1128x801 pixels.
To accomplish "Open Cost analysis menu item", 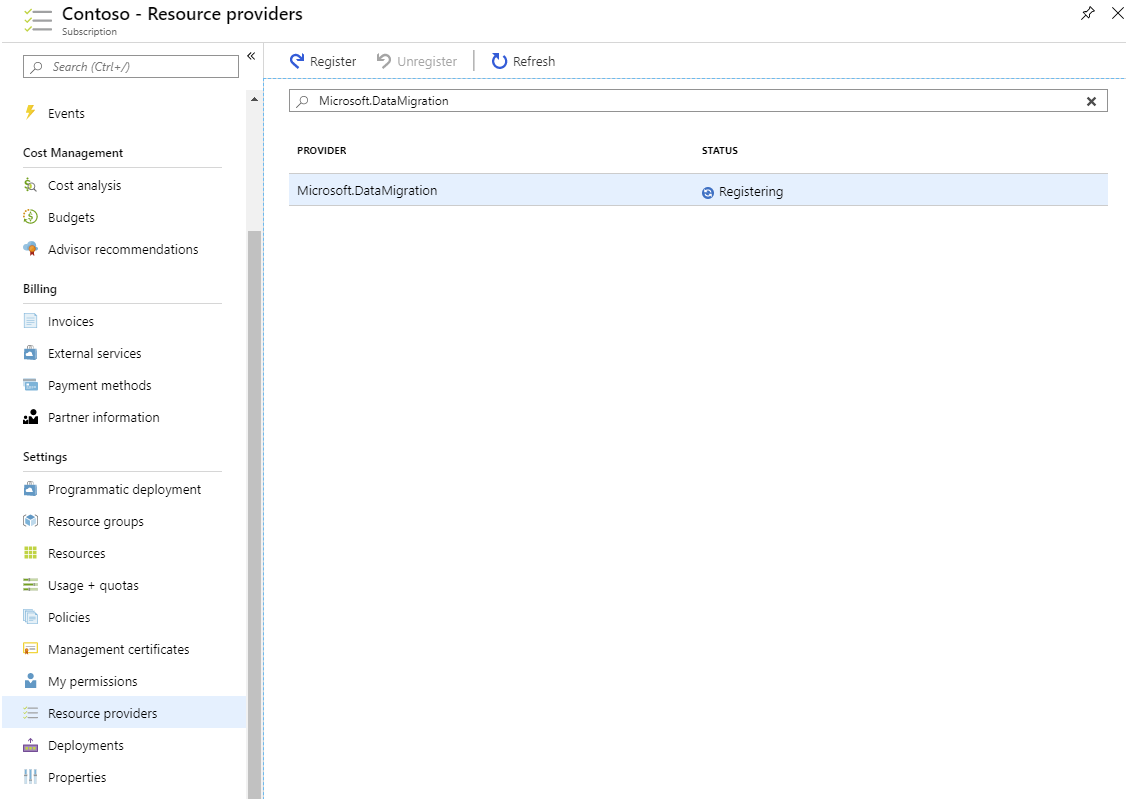I will tap(84, 186).
